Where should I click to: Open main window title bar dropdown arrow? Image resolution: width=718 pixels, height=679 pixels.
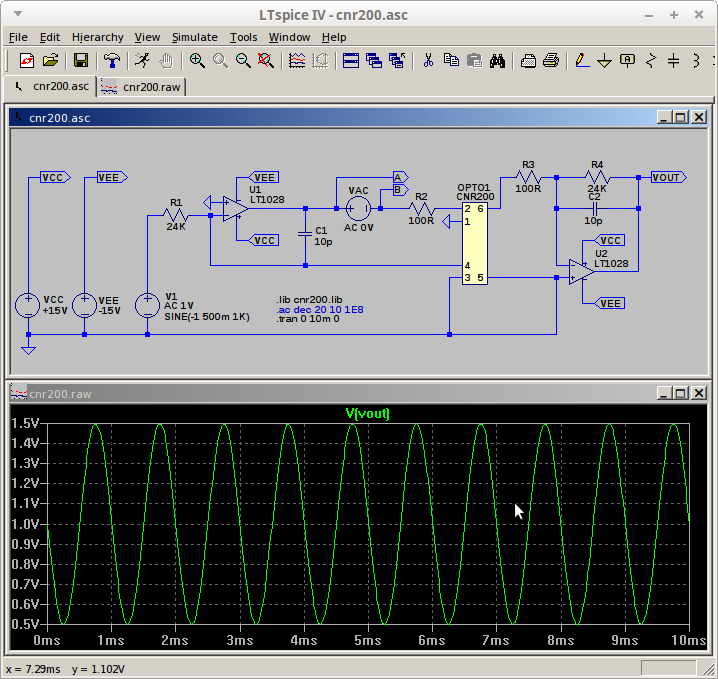pyautogui.click(x=18, y=14)
